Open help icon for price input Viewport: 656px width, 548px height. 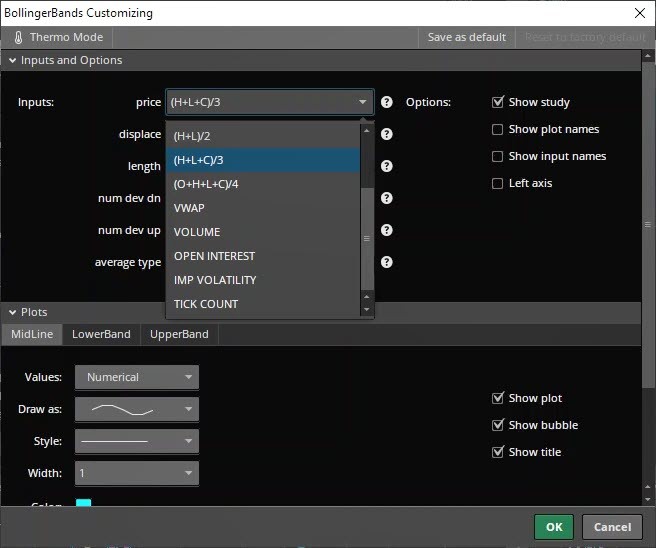[x=387, y=102]
